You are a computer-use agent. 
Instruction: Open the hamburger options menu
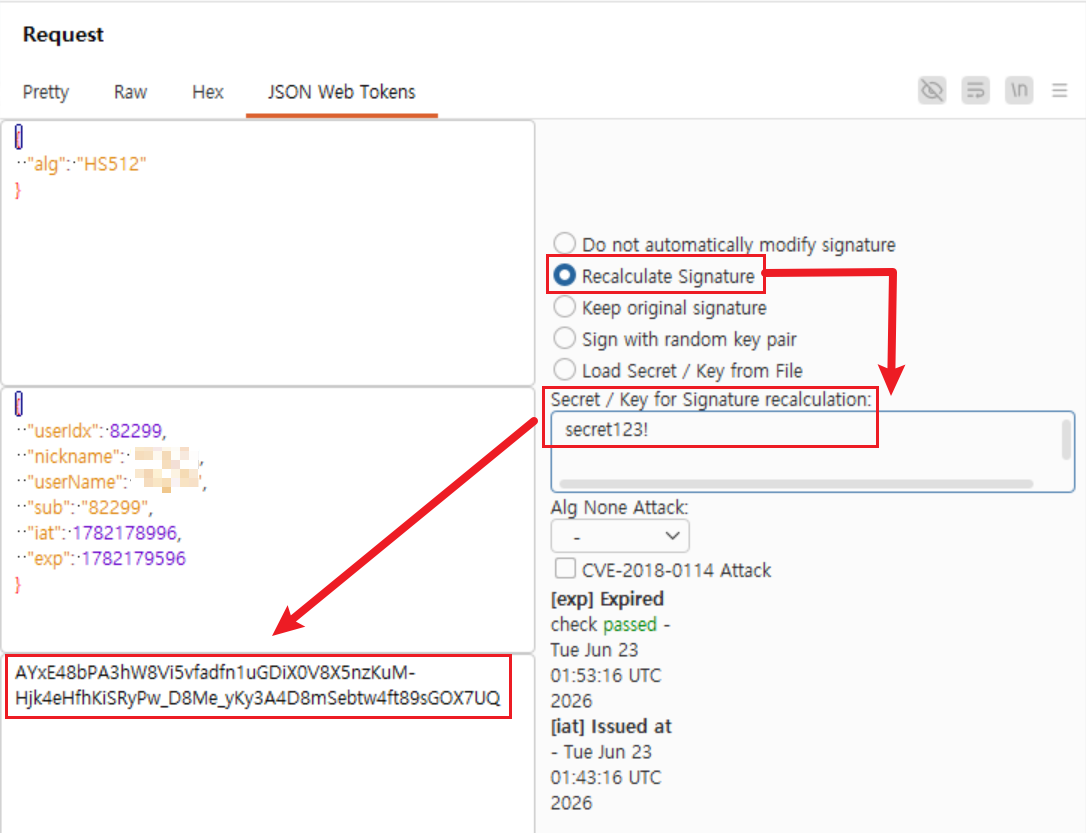(x=1060, y=90)
